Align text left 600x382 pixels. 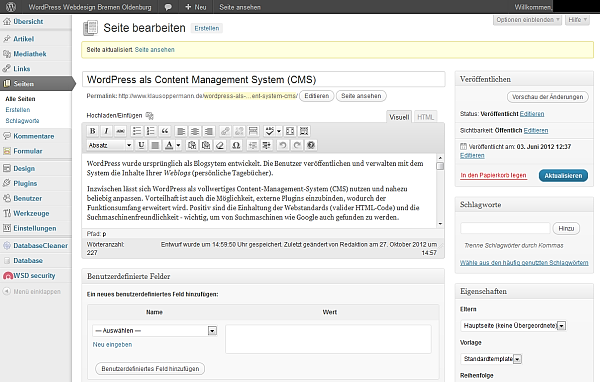(181, 131)
